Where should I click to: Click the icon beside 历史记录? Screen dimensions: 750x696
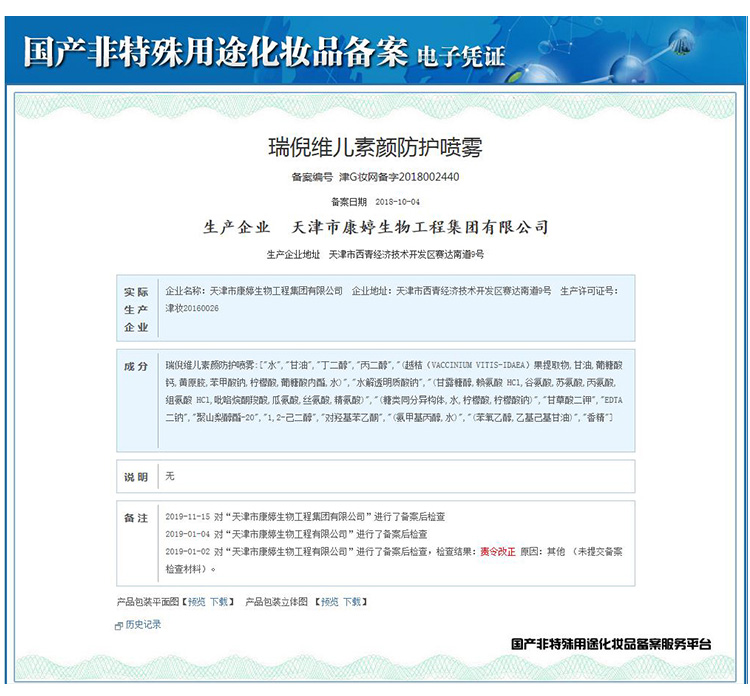click(x=119, y=626)
